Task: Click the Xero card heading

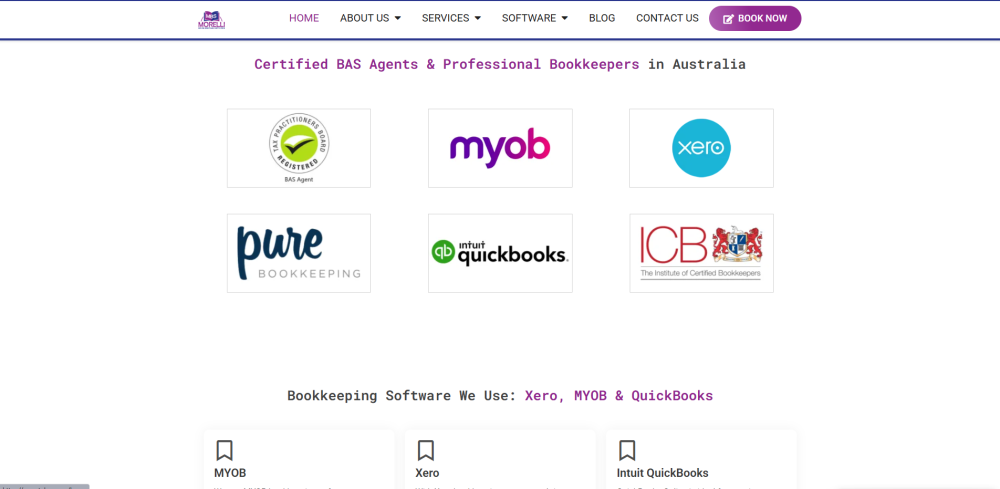Action: point(427,473)
